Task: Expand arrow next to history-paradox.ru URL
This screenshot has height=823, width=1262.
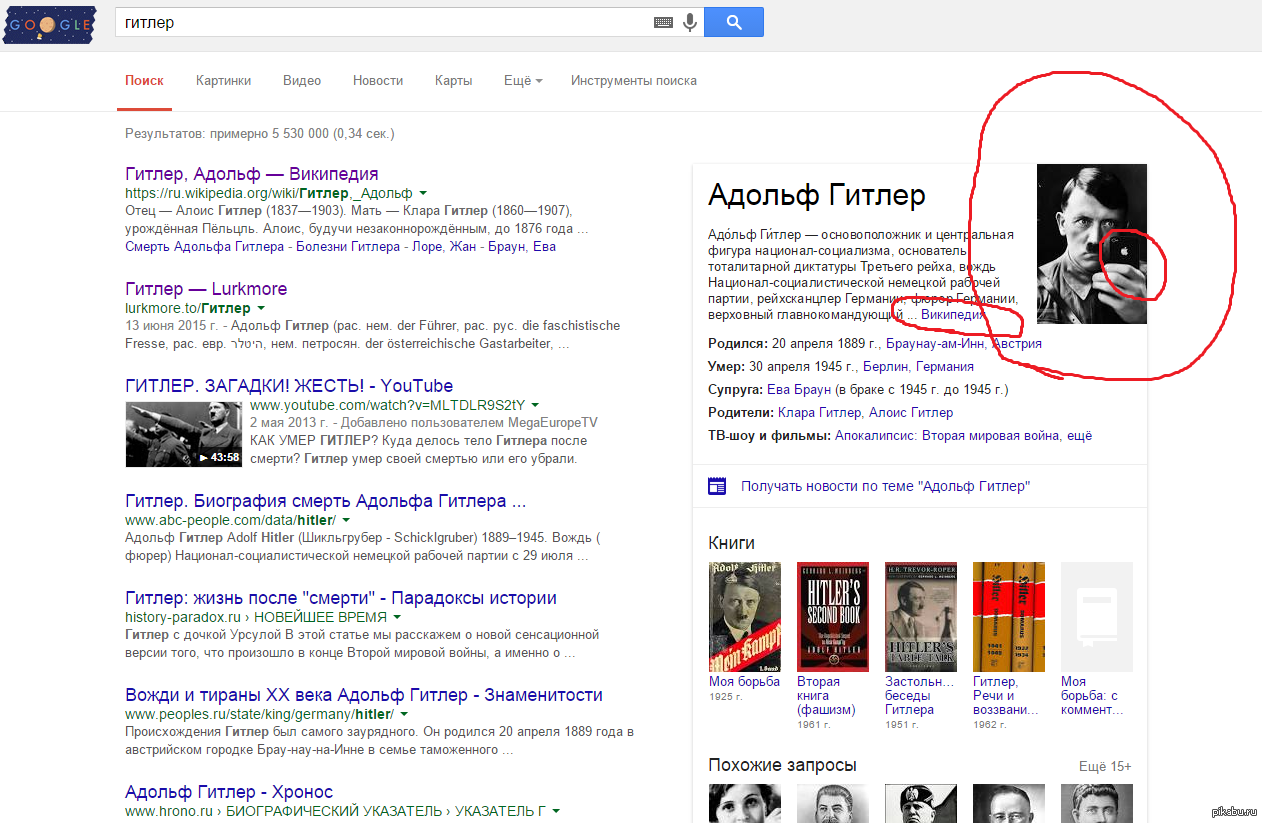Action: pos(397,617)
